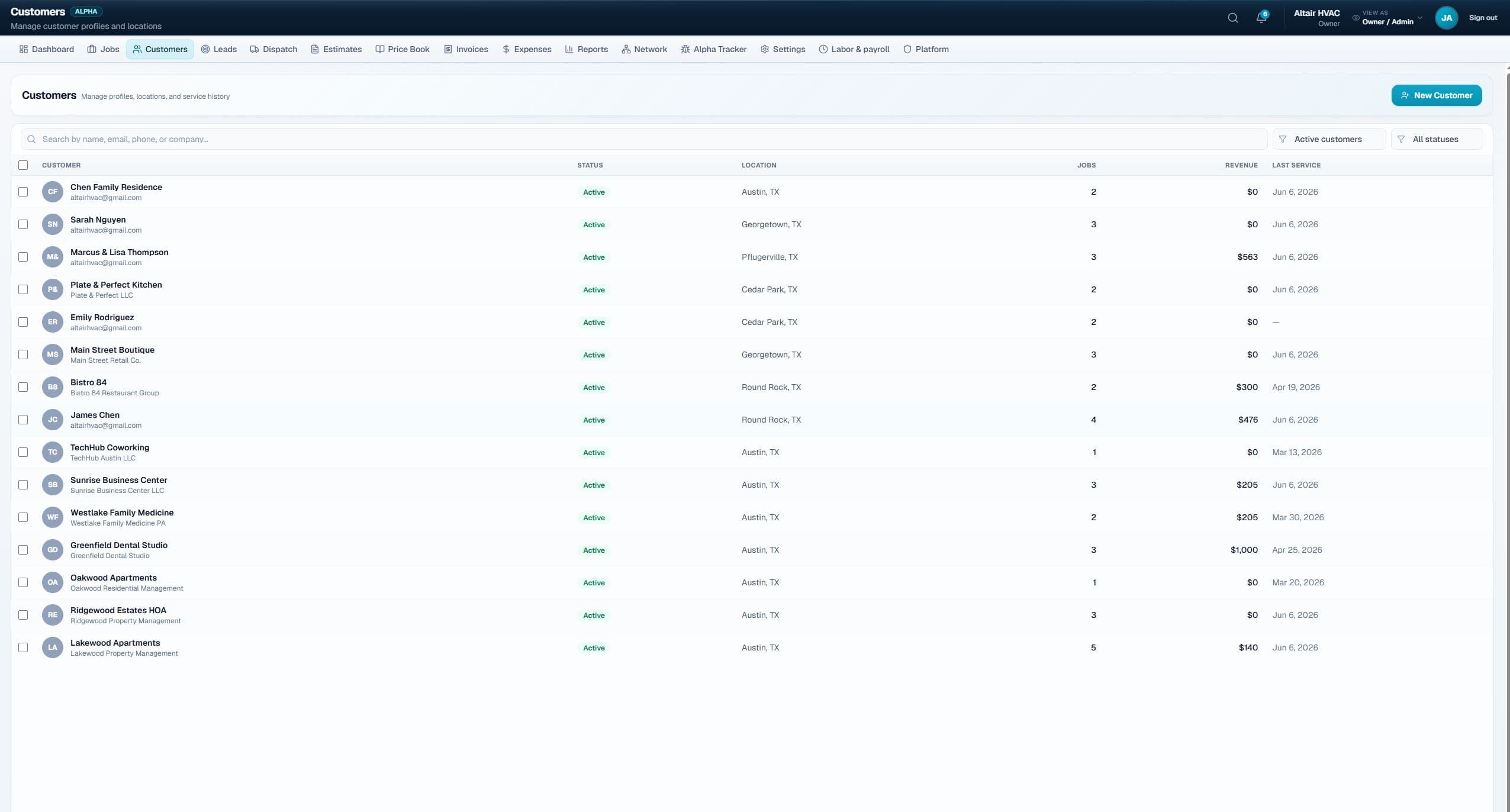1510x812 pixels.
Task: Select the Customers tab
Action: click(160, 49)
